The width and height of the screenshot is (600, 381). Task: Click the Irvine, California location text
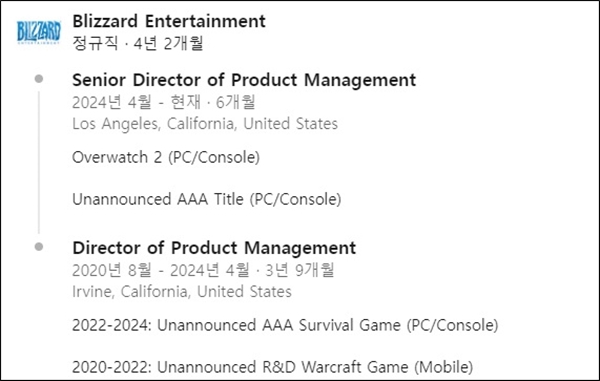[x=182, y=292]
